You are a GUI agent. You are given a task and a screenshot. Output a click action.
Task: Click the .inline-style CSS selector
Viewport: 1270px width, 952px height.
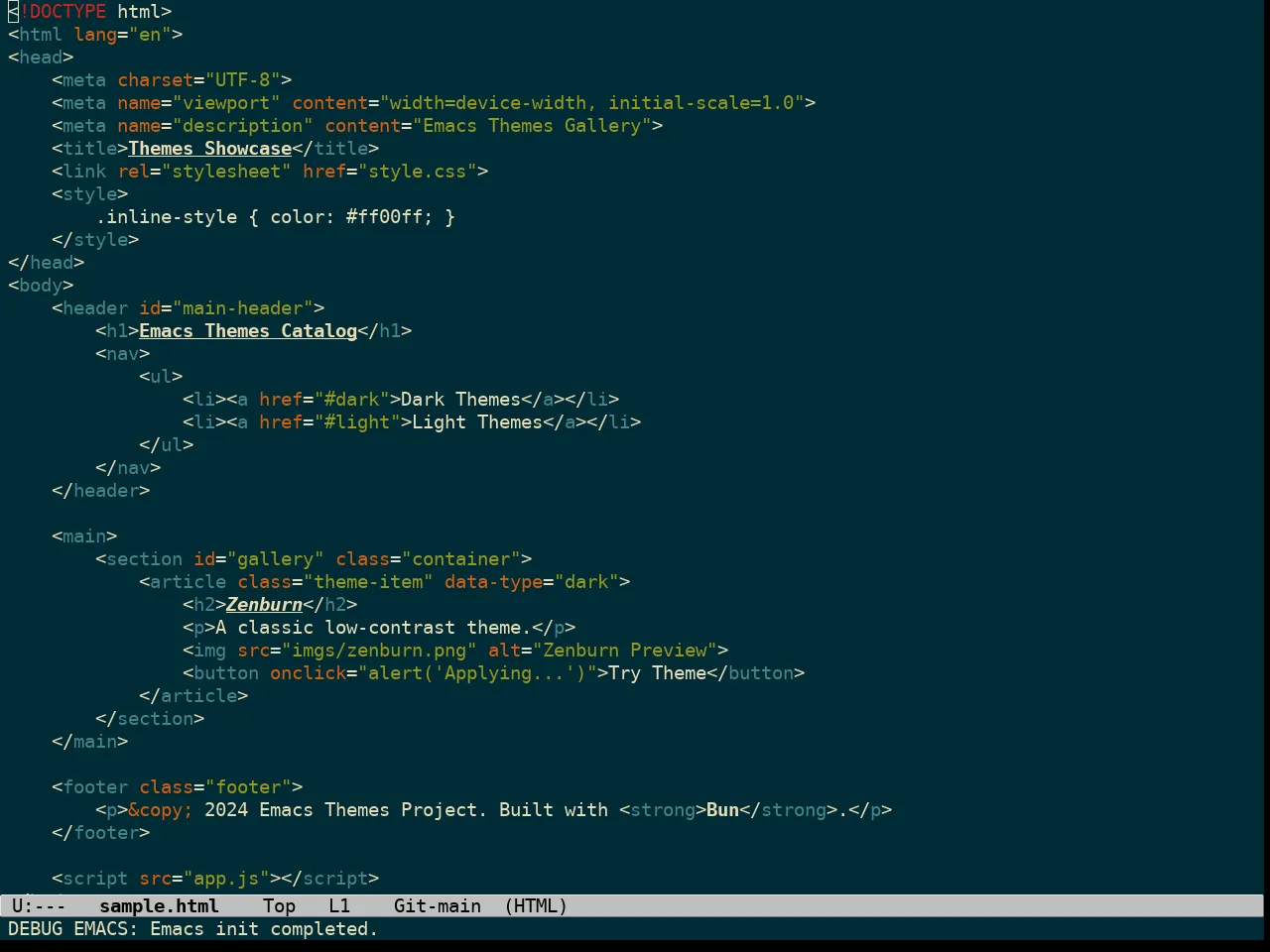[x=166, y=216]
